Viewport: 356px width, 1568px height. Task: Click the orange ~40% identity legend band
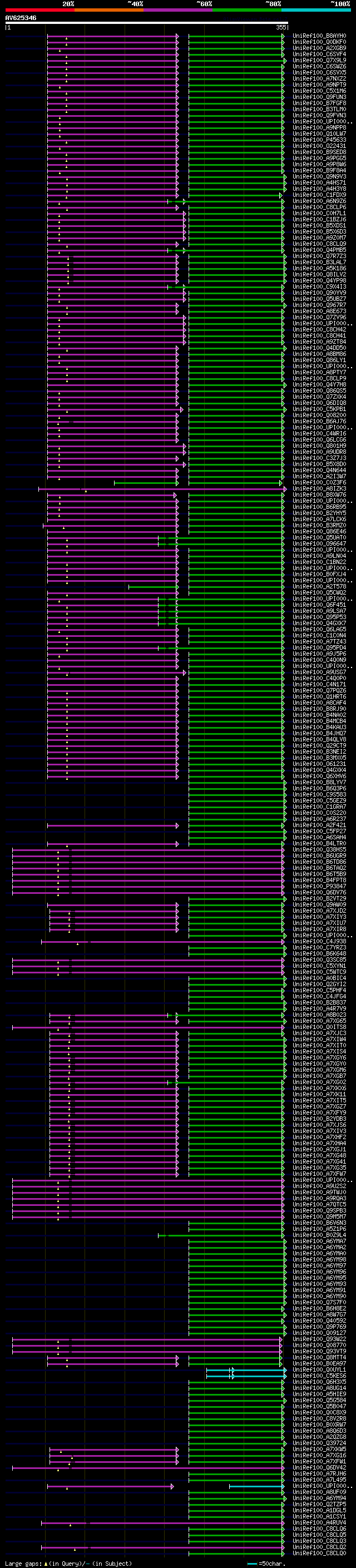click(x=109, y=10)
